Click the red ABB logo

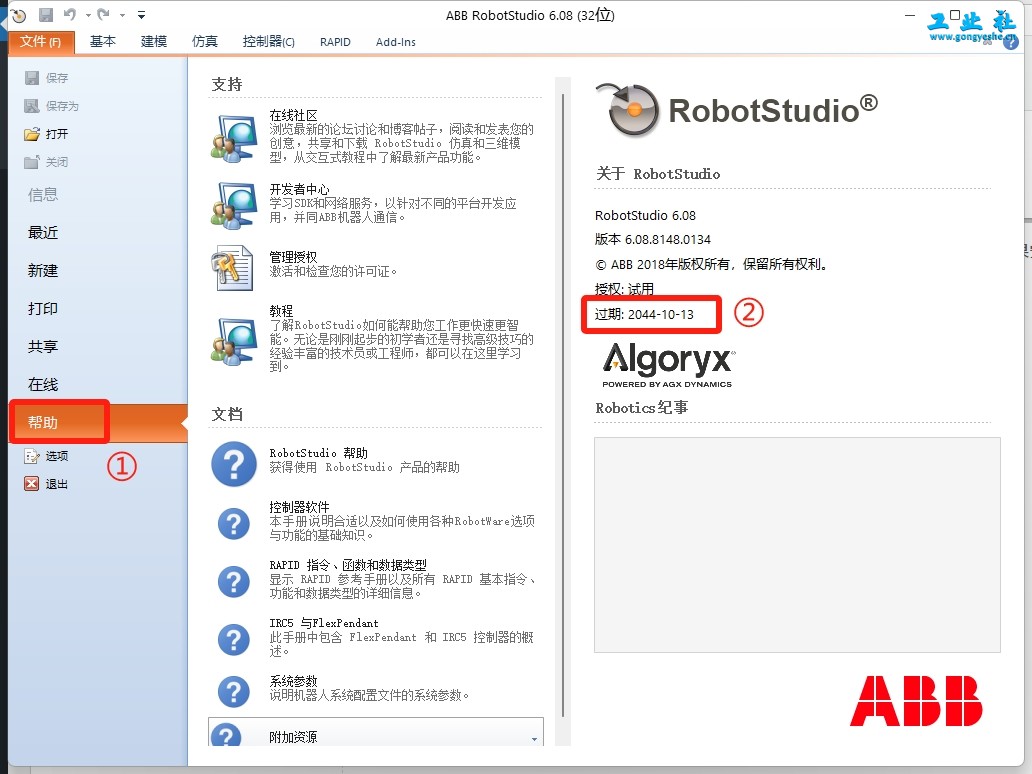pyautogui.click(x=916, y=701)
